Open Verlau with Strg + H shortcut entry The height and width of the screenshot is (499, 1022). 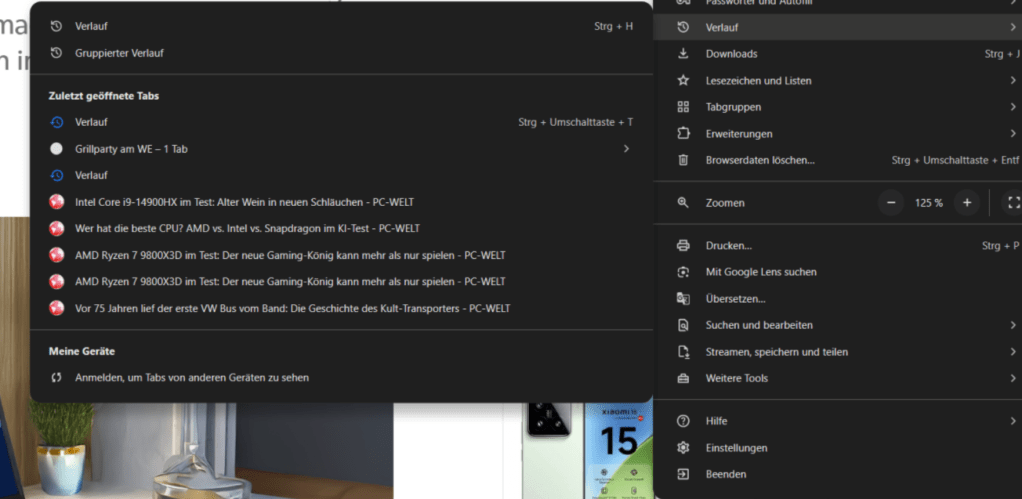pos(341,27)
